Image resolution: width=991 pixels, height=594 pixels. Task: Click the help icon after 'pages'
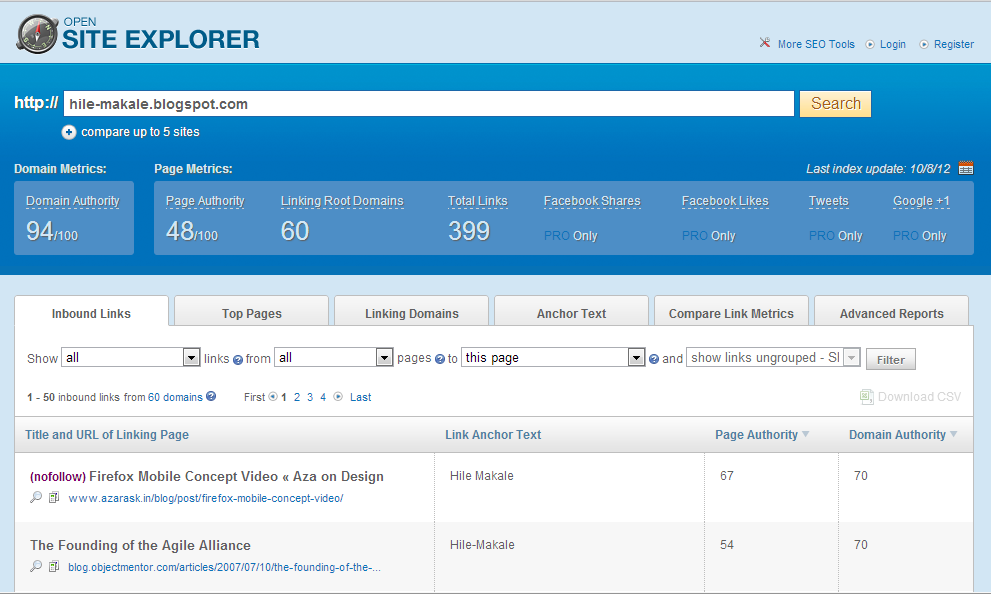click(x=440, y=360)
